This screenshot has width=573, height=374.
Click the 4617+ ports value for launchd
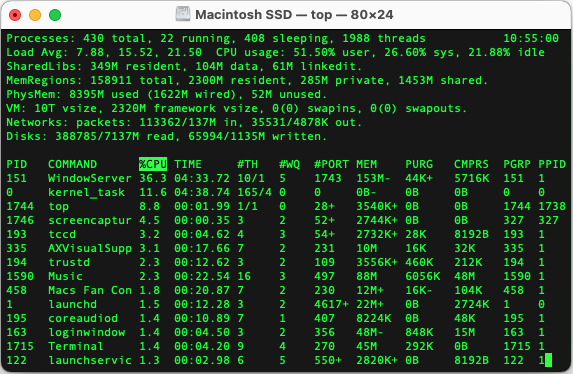point(331,304)
